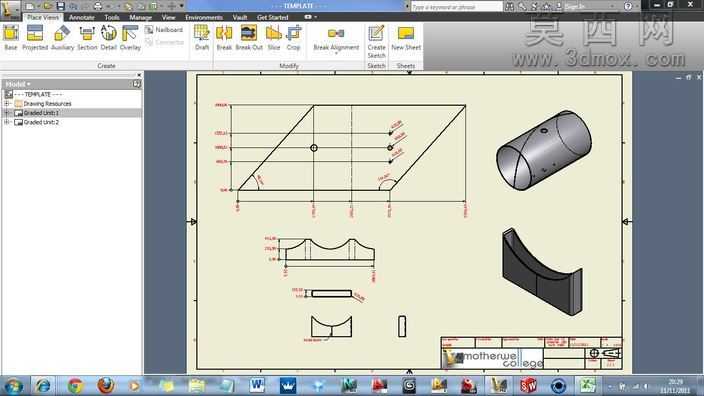Select the Break Out tool
The image size is (704, 396).
pyautogui.click(x=249, y=38)
